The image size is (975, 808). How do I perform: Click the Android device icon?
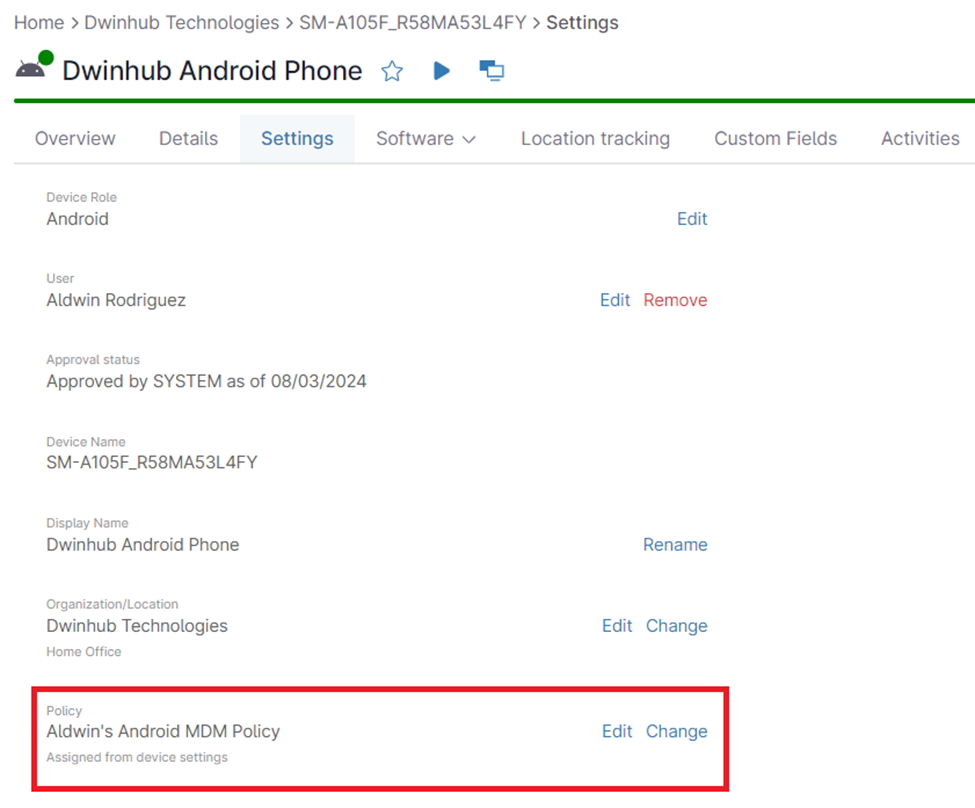(31, 69)
